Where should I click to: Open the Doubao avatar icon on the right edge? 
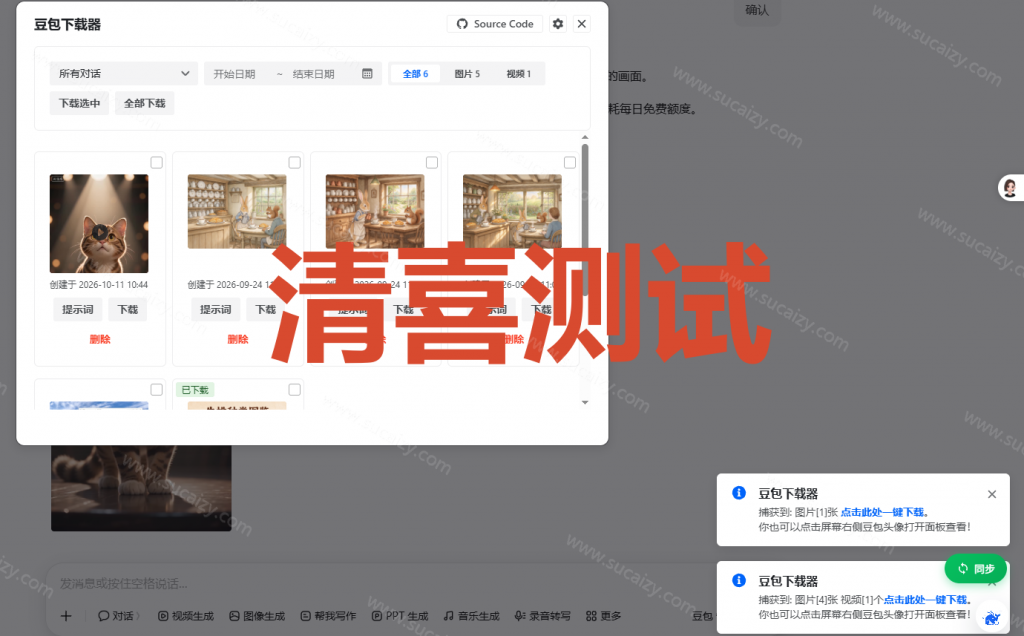click(x=1010, y=188)
